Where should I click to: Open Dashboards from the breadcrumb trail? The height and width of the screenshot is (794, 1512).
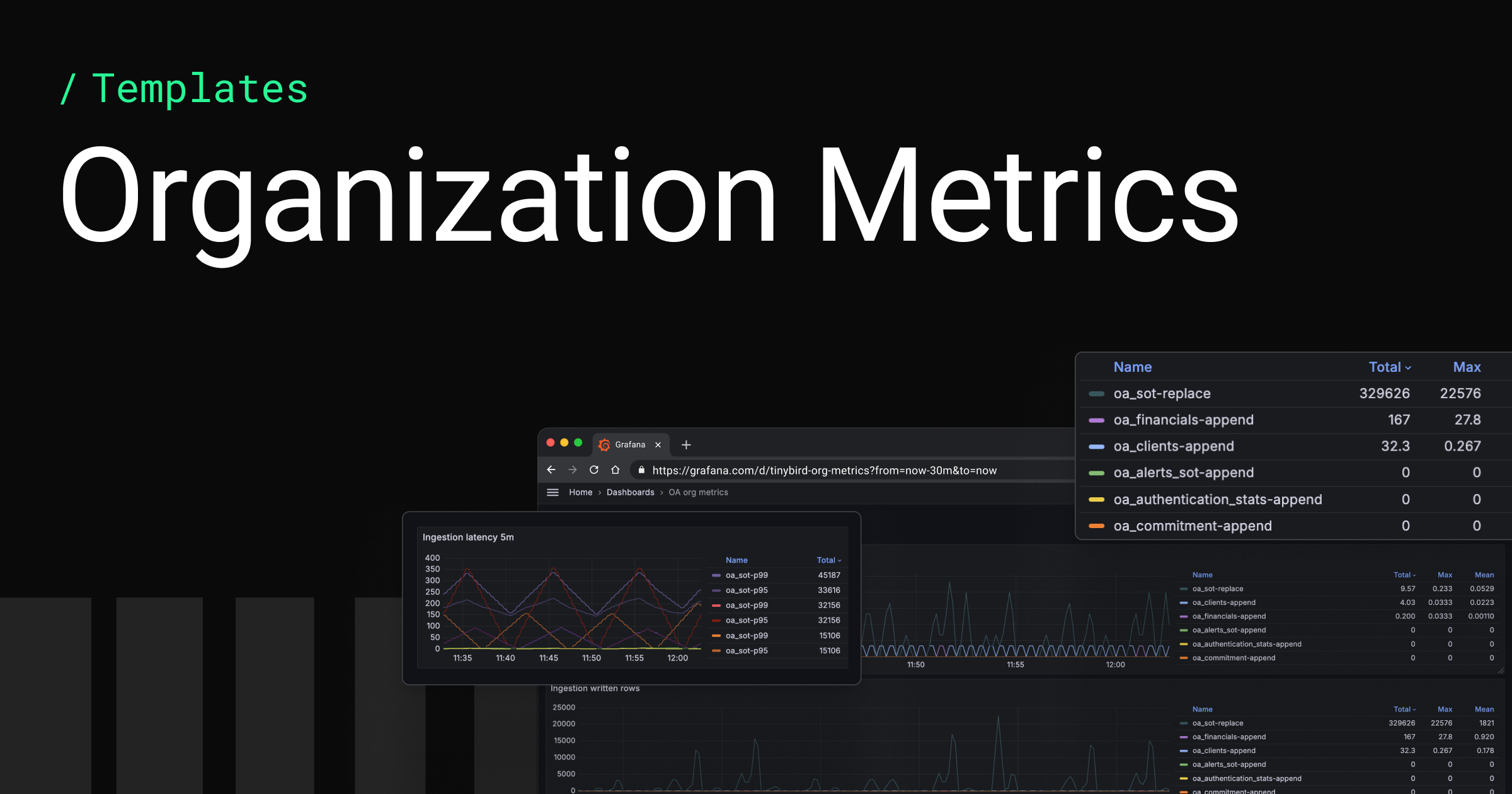[630, 492]
